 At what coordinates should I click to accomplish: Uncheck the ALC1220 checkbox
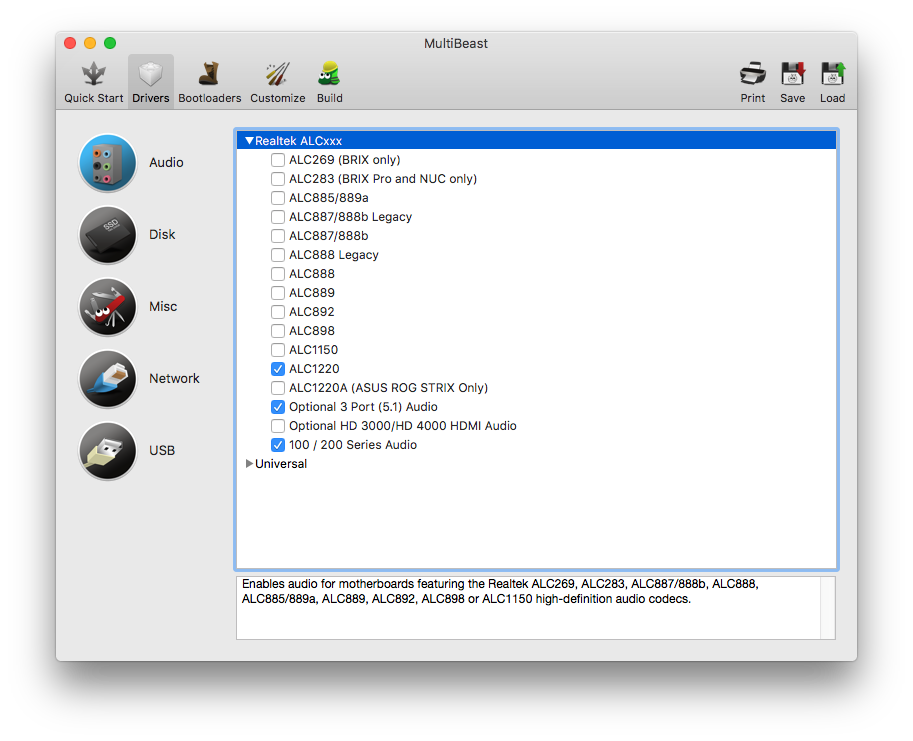pos(278,369)
